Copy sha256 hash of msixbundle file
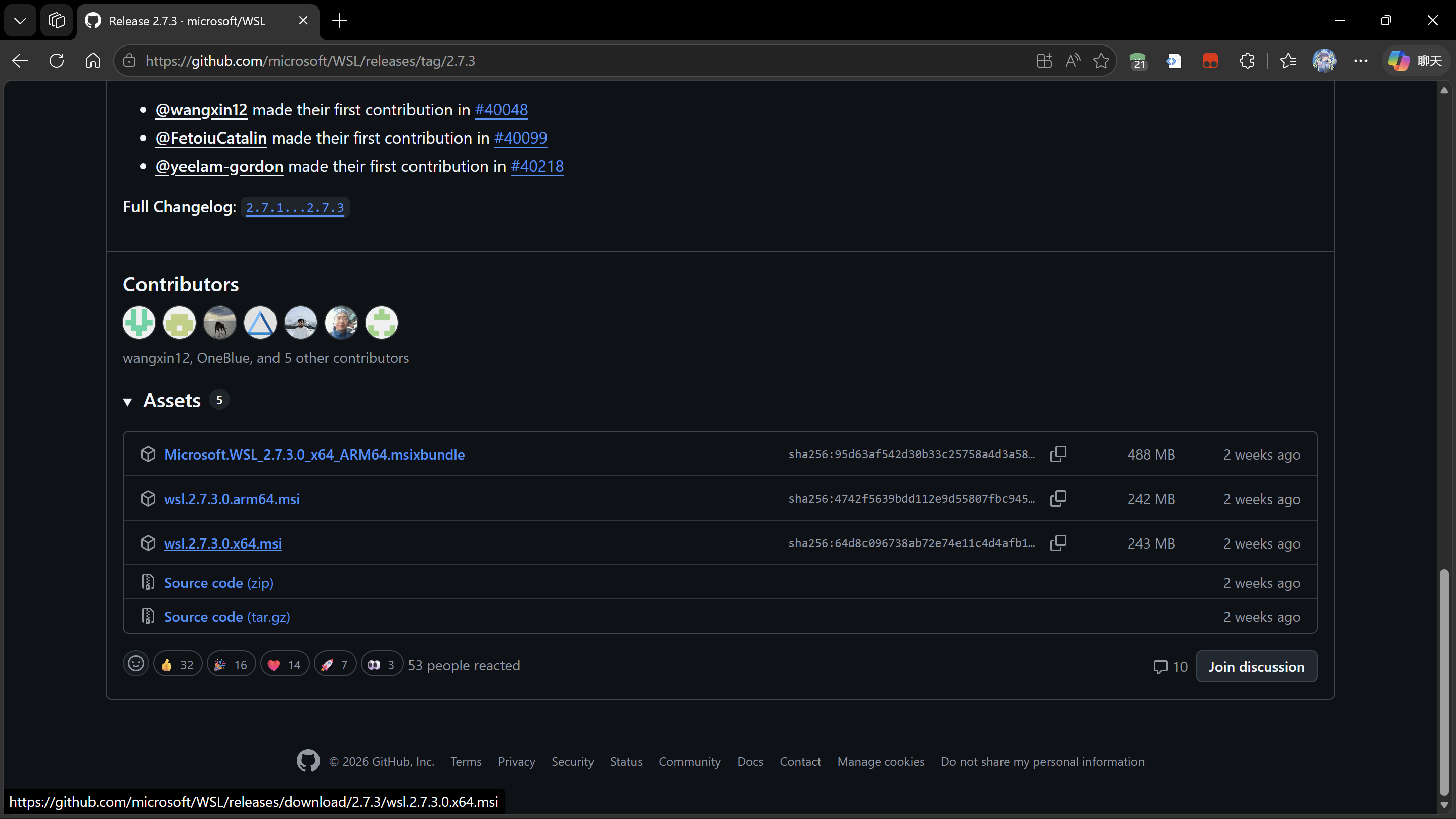The width and height of the screenshot is (1456, 819). click(x=1058, y=454)
